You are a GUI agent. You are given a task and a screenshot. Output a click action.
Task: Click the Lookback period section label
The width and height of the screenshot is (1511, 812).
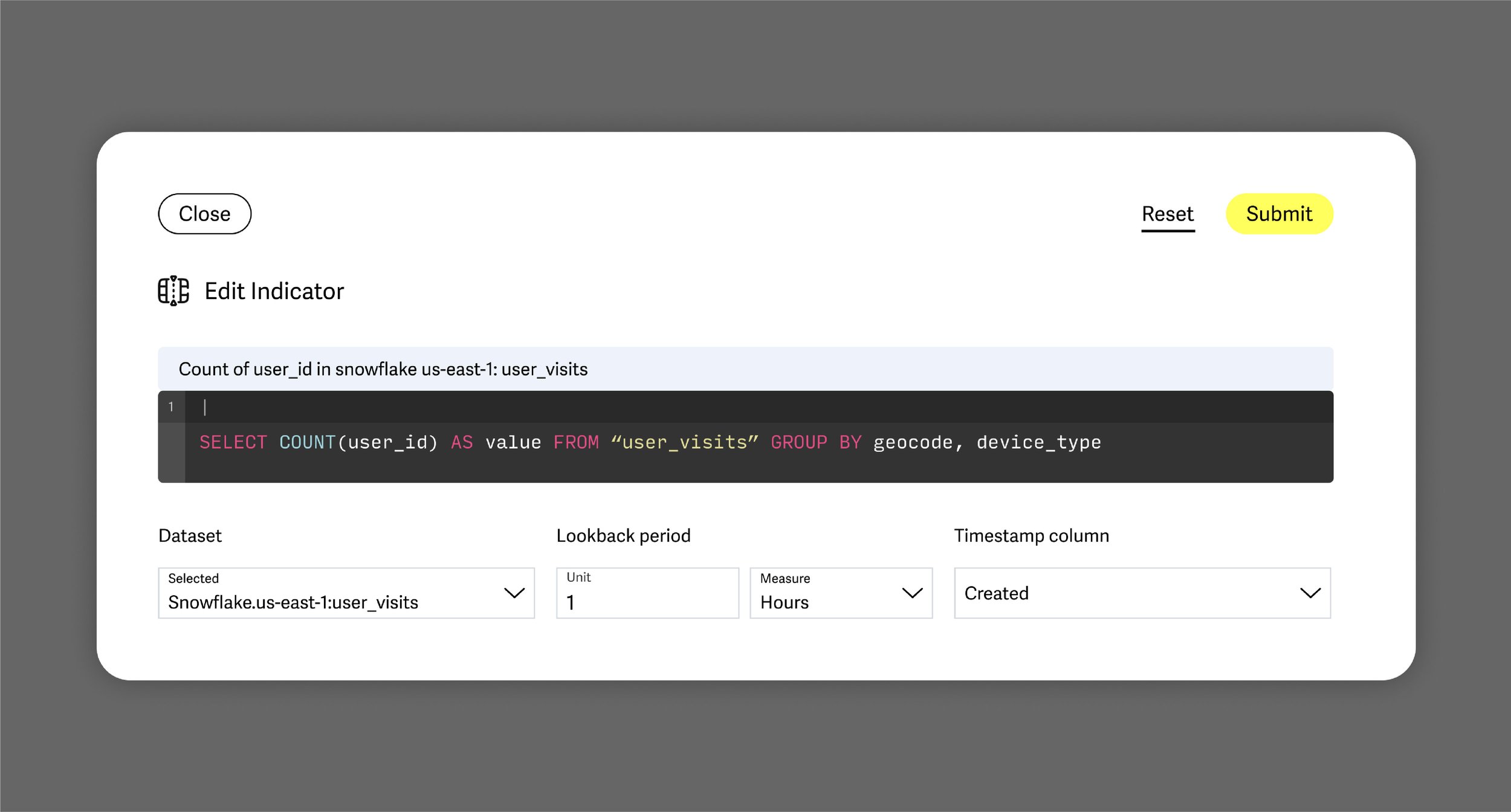click(x=624, y=535)
